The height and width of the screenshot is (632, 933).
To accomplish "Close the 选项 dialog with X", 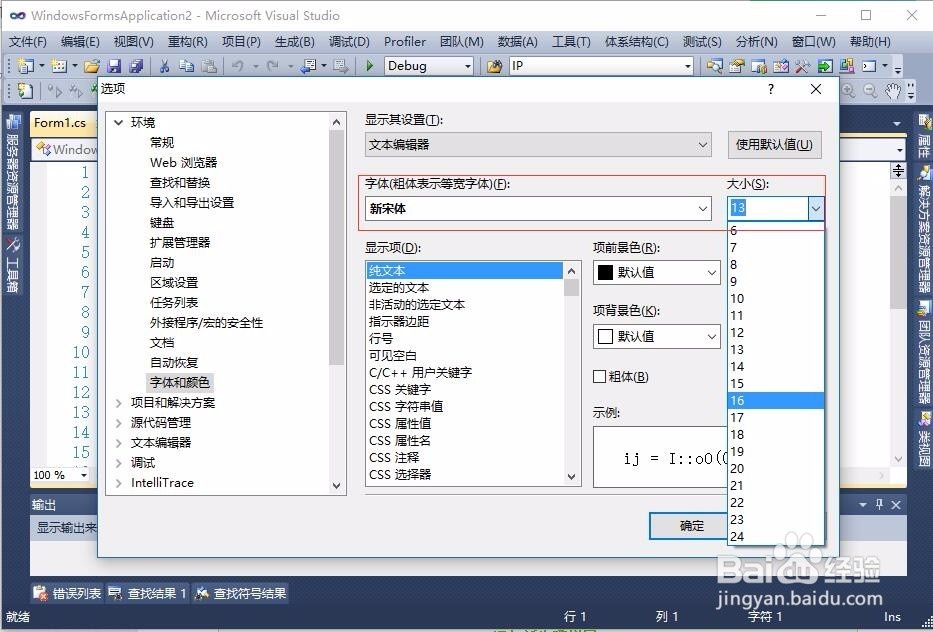I will (x=816, y=89).
